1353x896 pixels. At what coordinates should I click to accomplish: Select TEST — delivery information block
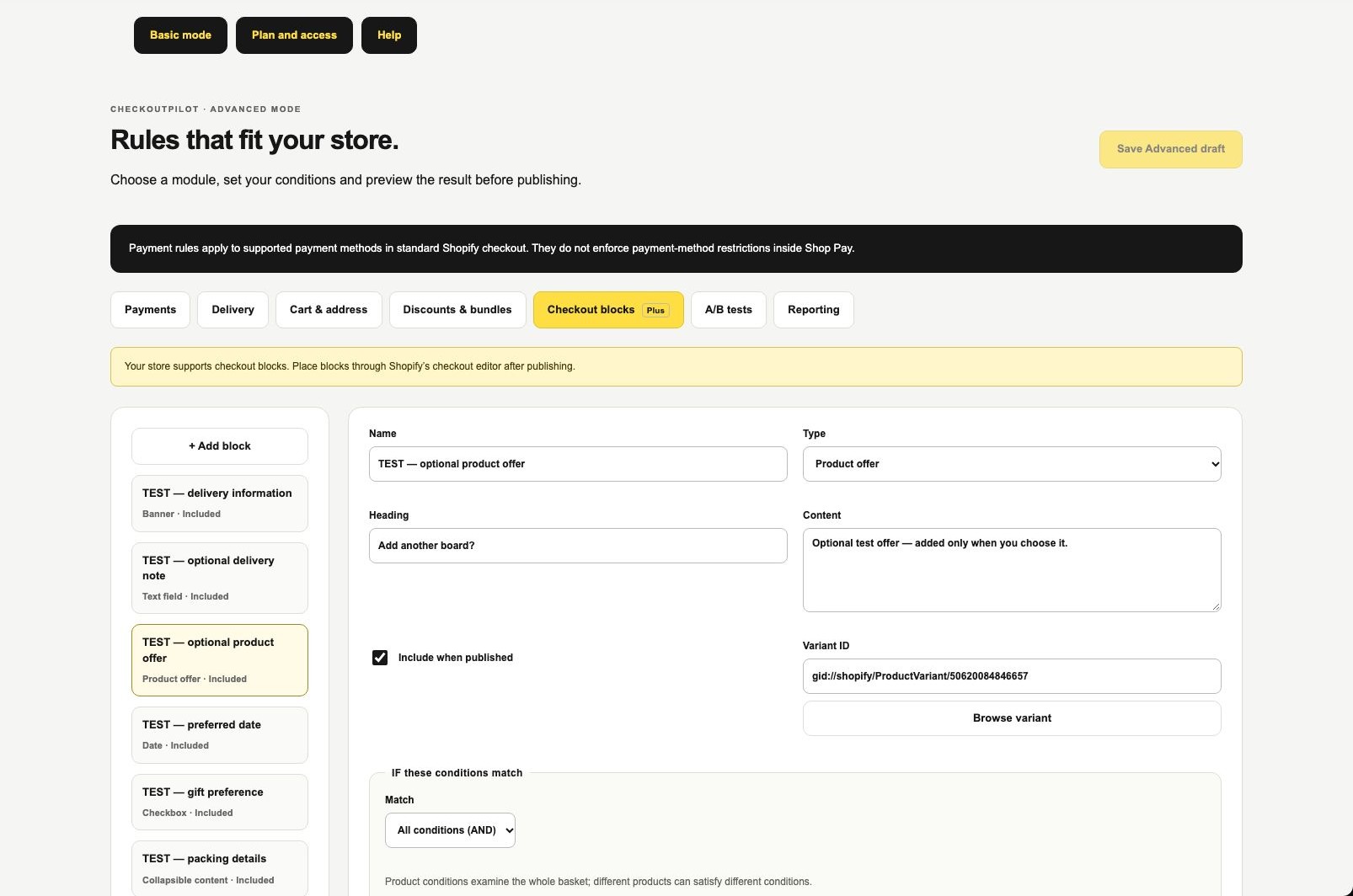(220, 504)
